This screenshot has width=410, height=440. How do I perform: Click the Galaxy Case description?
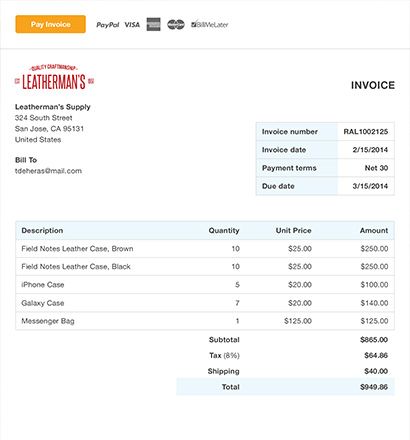click(x=43, y=303)
